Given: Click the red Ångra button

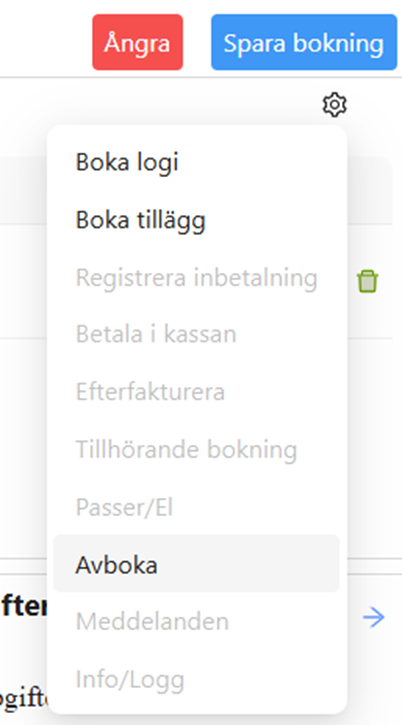Looking at the screenshot, I should pyautogui.click(x=137, y=43).
